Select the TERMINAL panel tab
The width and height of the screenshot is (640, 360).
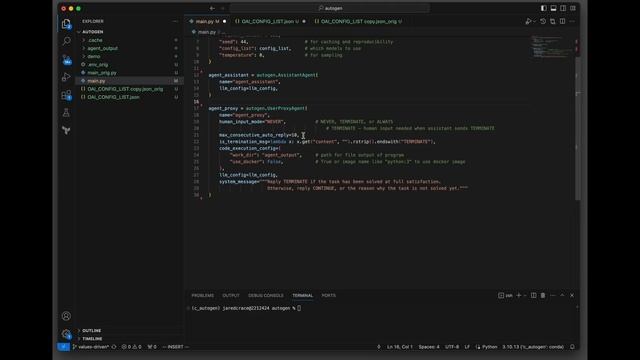[x=302, y=296]
